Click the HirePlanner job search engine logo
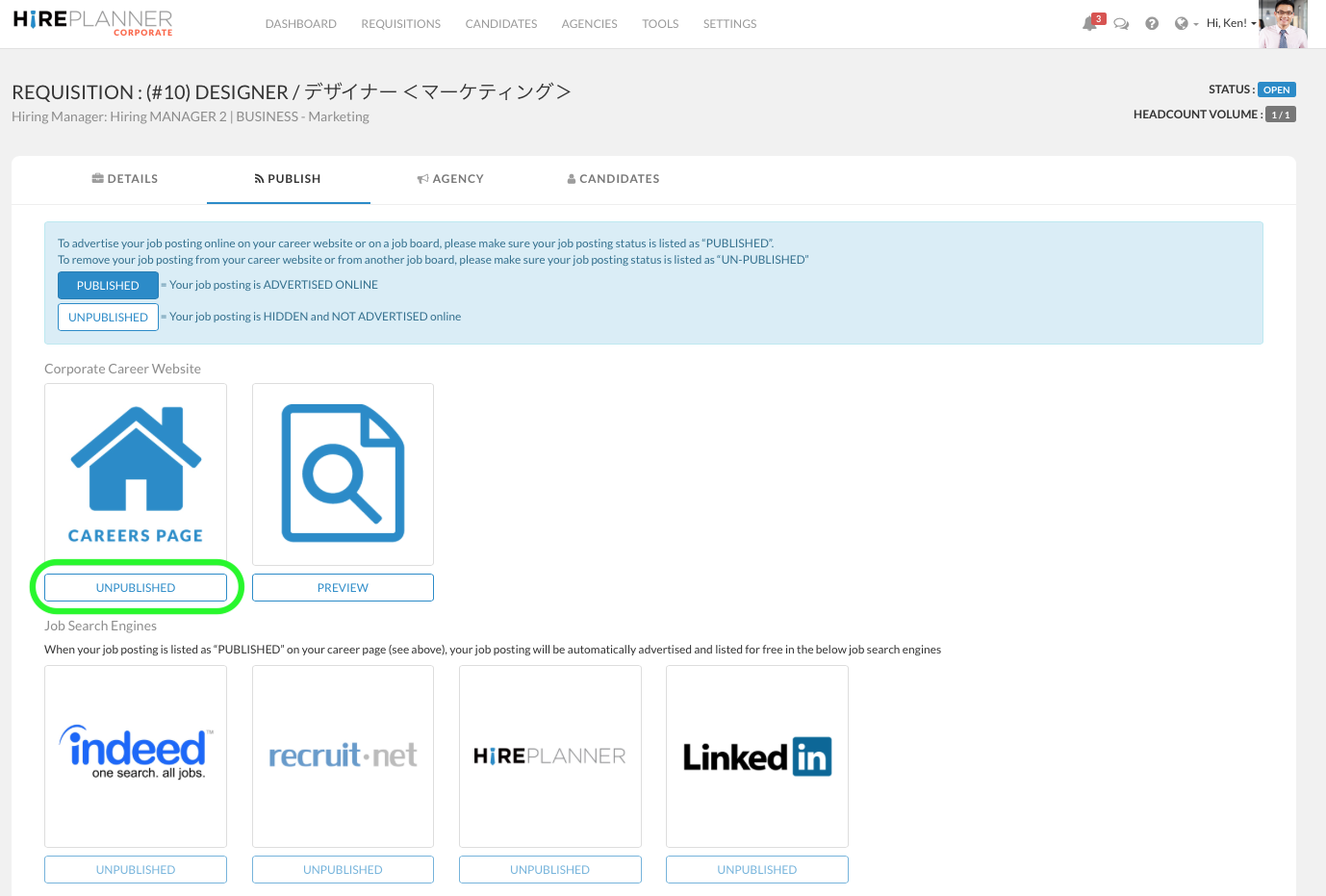 pyautogui.click(x=549, y=755)
